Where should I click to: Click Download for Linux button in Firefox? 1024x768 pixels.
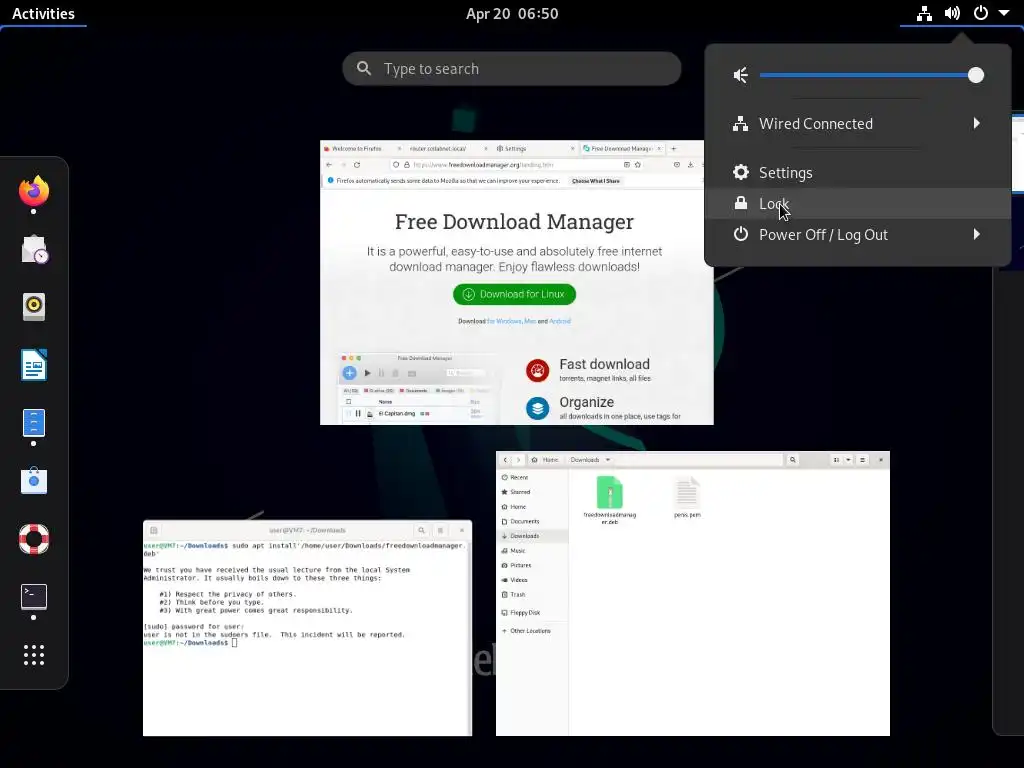pyautogui.click(x=514, y=294)
